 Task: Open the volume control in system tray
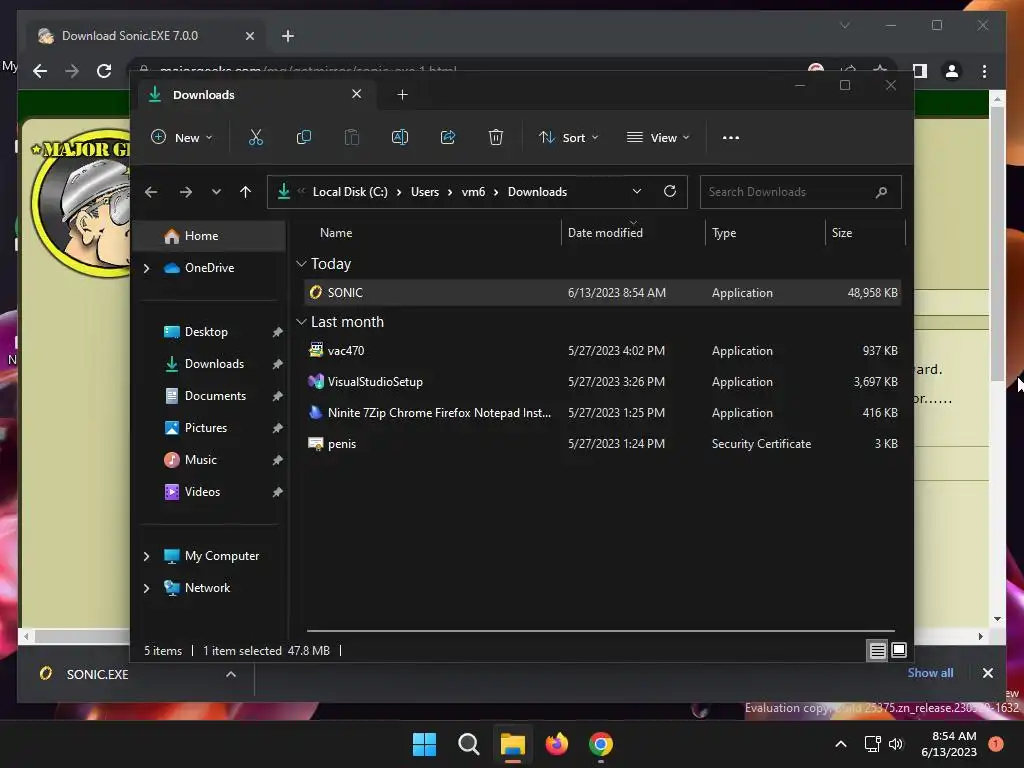tap(896, 744)
